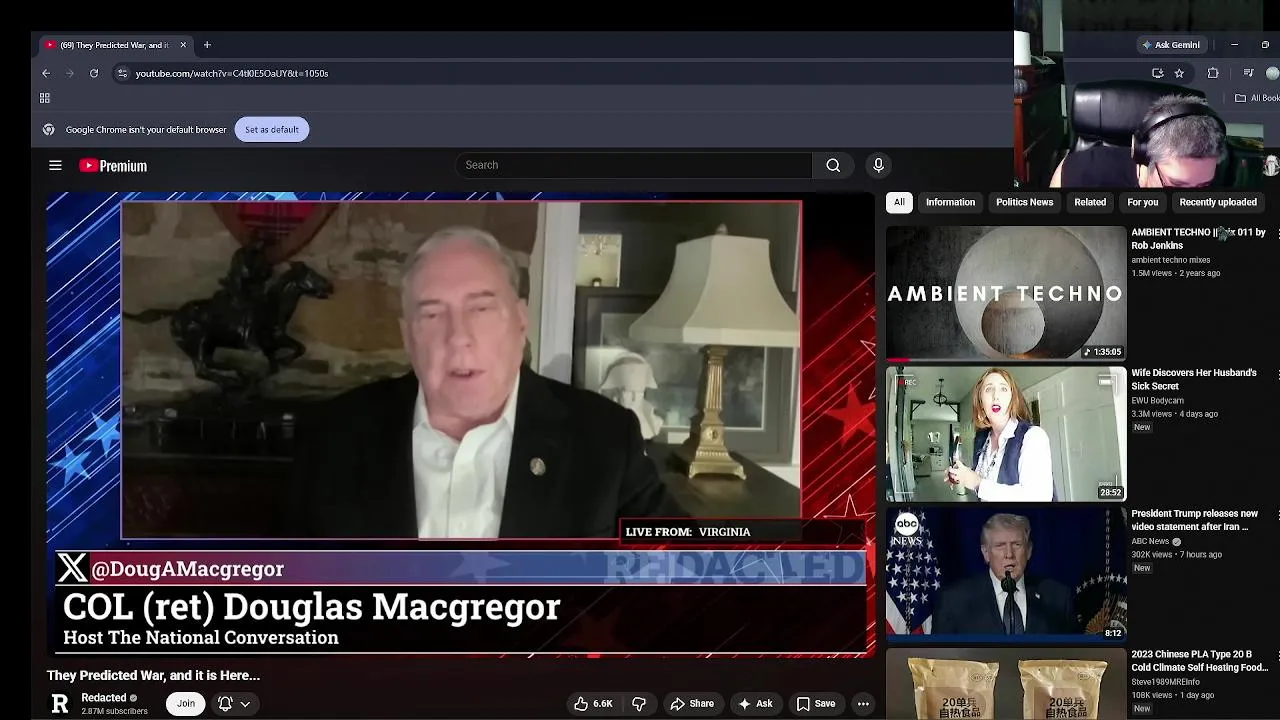Open the Redacted channel avatar
1280x720 pixels.
(60, 704)
